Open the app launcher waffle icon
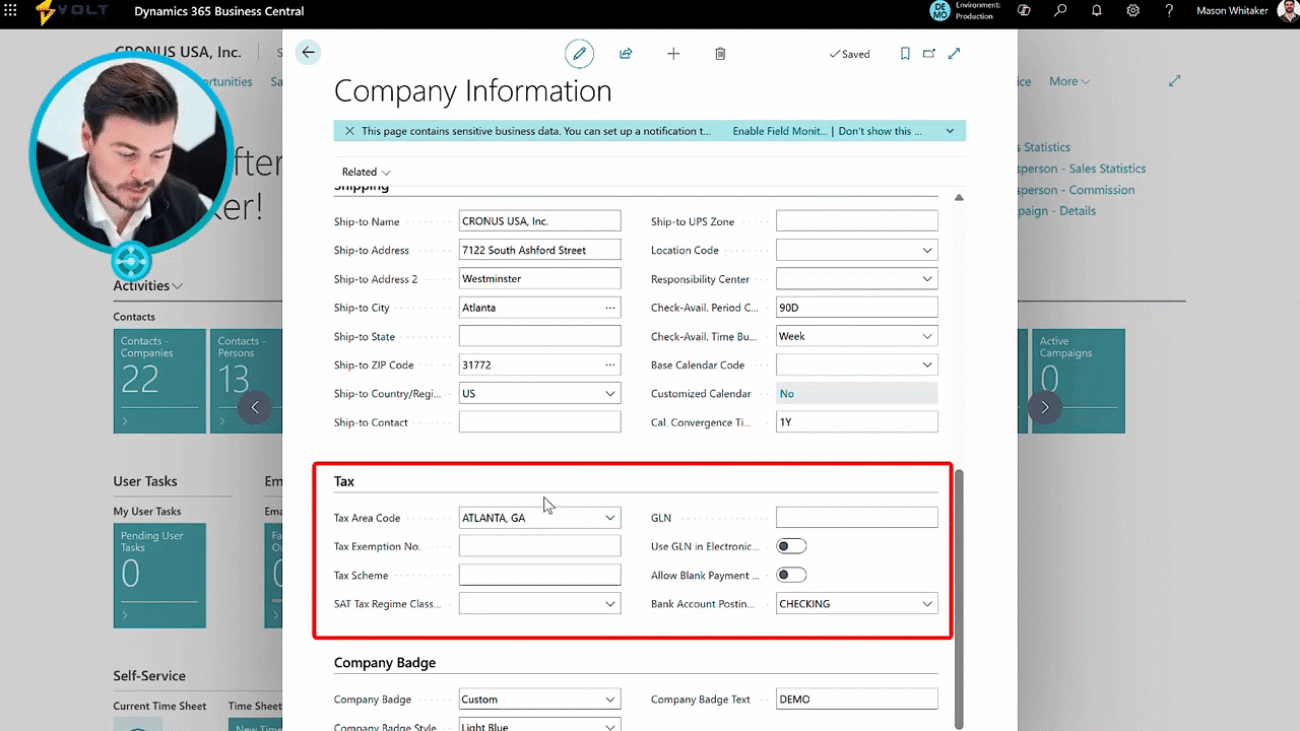 [11, 11]
